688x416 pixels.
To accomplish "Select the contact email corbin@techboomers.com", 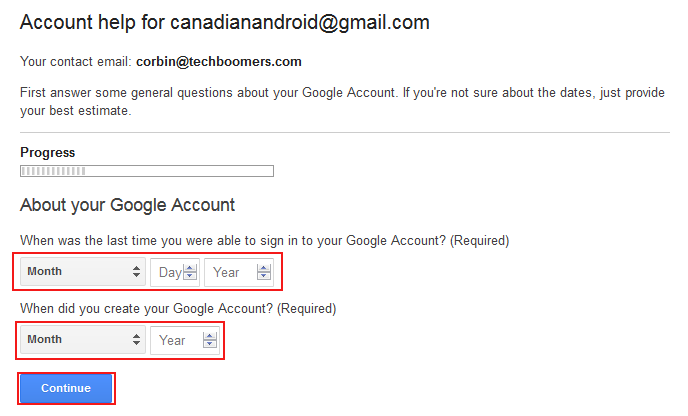I will (x=219, y=62).
